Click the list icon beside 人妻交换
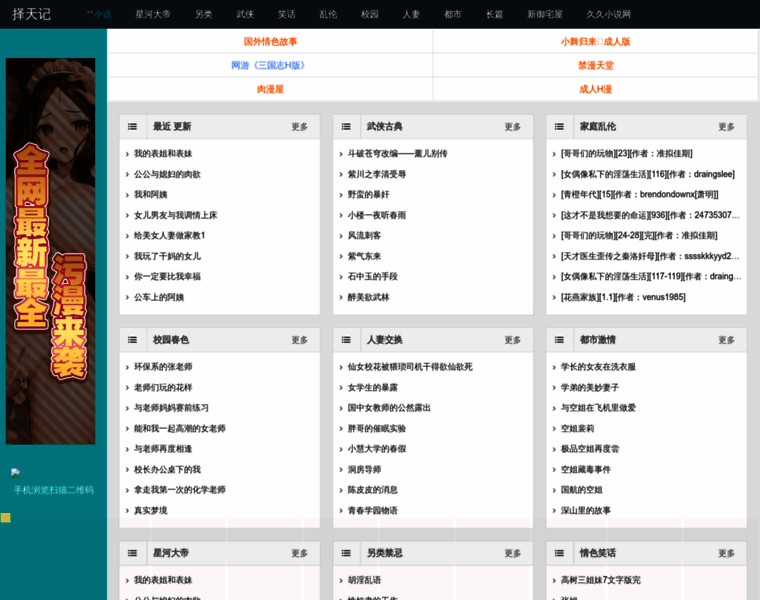760x600 pixels. click(x=346, y=340)
